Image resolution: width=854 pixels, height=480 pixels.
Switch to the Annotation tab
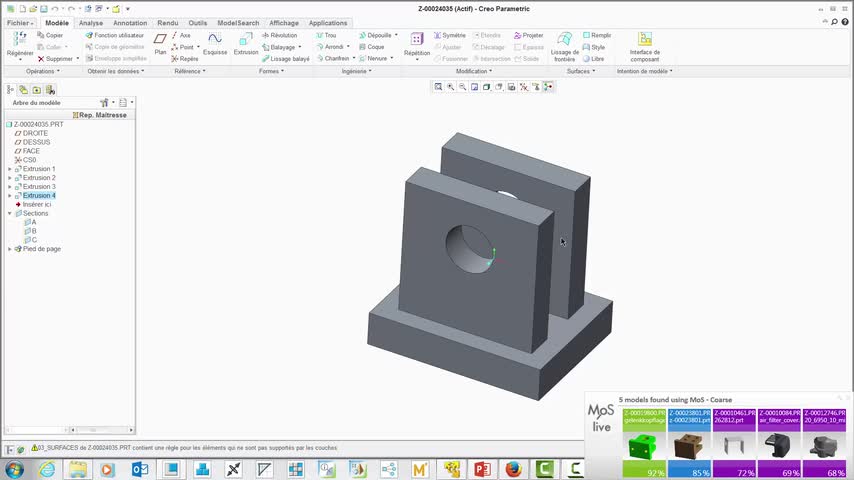pyautogui.click(x=130, y=23)
